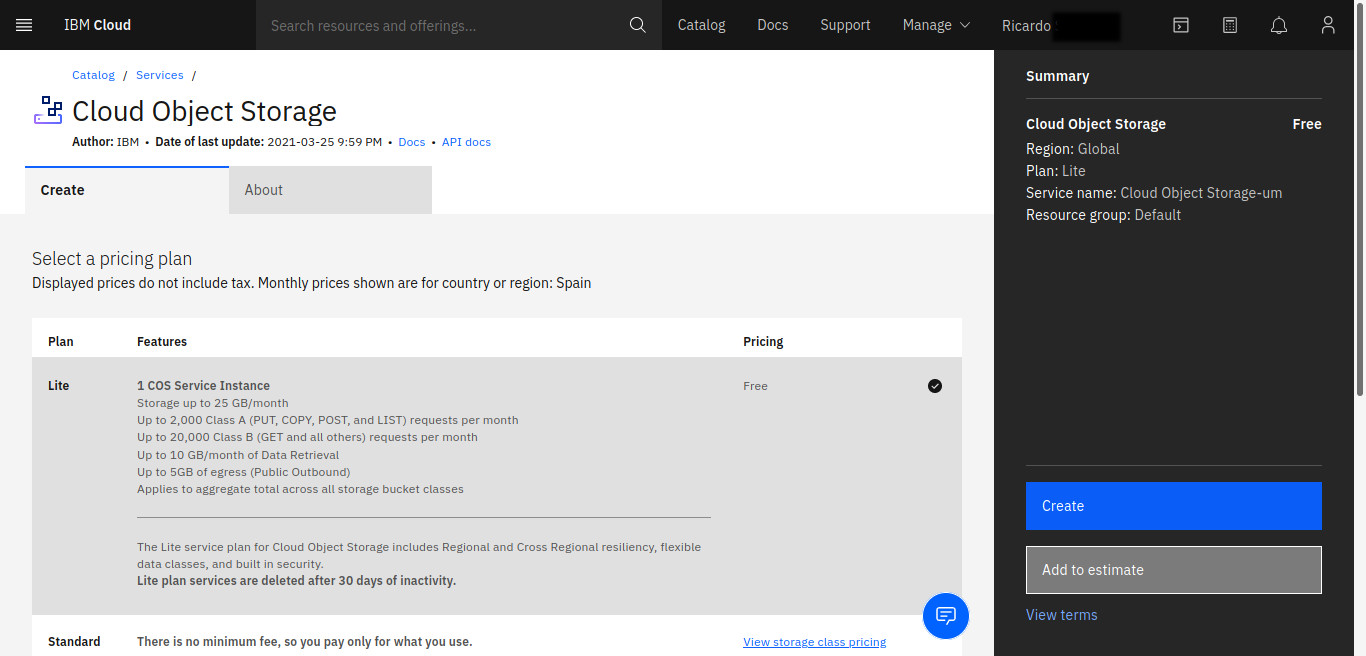Click the 'Pricing' column header
Image resolution: width=1366 pixels, height=656 pixels.
763,342
